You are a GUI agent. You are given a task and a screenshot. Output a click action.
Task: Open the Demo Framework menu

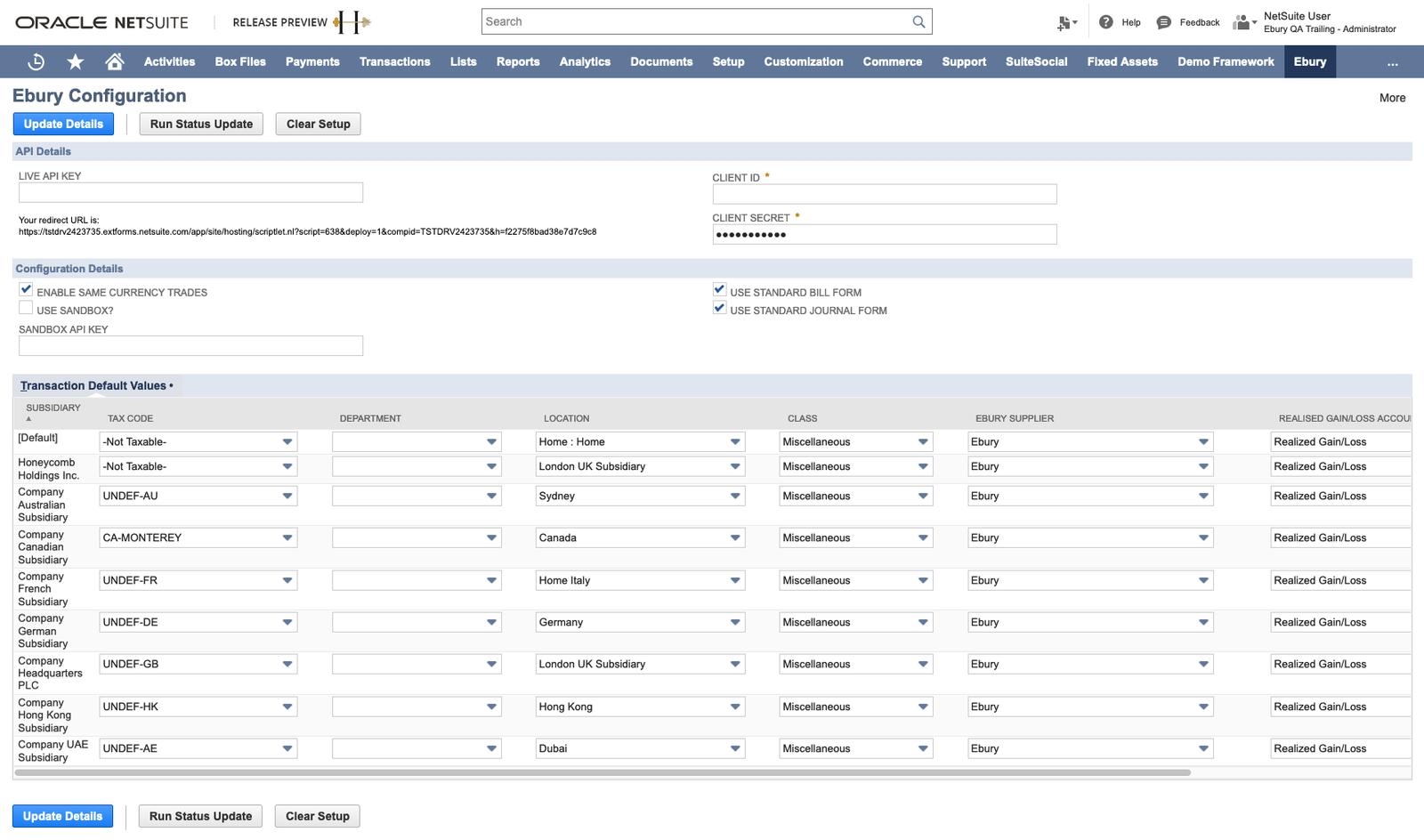[x=1226, y=61]
